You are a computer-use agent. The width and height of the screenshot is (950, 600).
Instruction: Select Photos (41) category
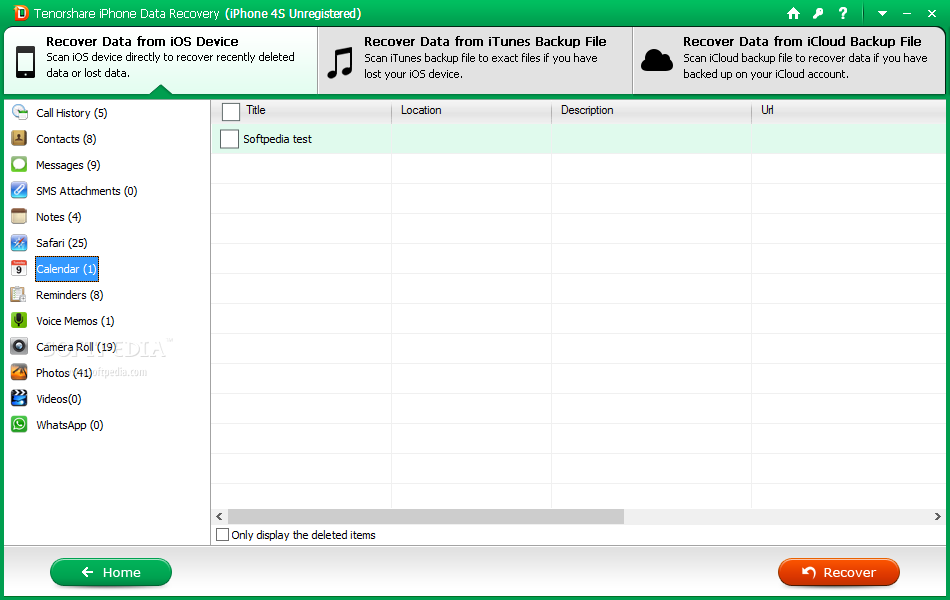(x=64, y=373)
